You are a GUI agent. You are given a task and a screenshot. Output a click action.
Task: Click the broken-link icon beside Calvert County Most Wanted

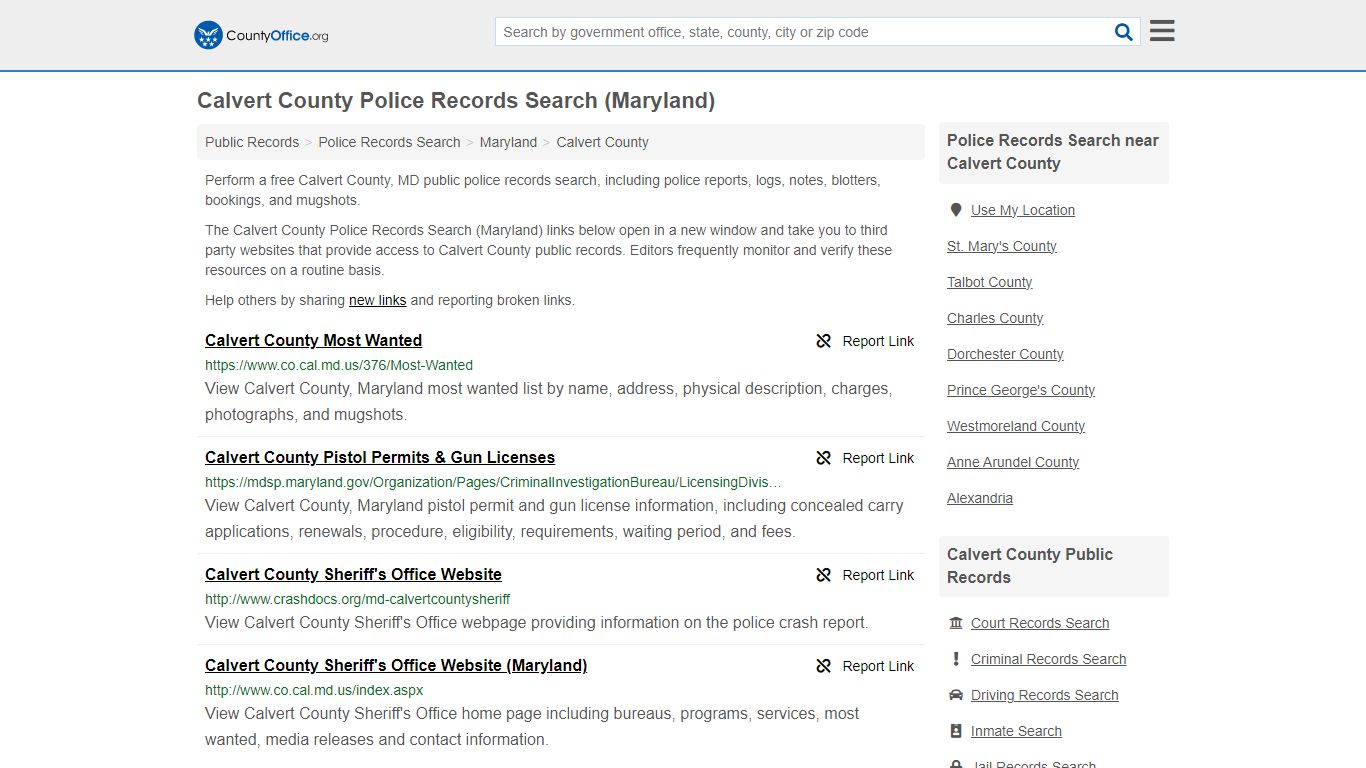point(823,341)
